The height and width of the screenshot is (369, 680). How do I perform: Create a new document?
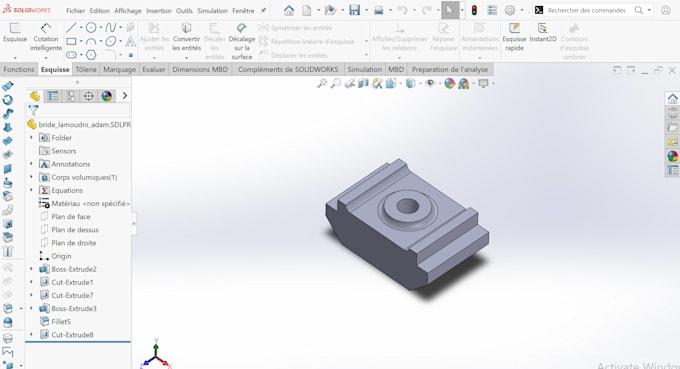point(307,10)
